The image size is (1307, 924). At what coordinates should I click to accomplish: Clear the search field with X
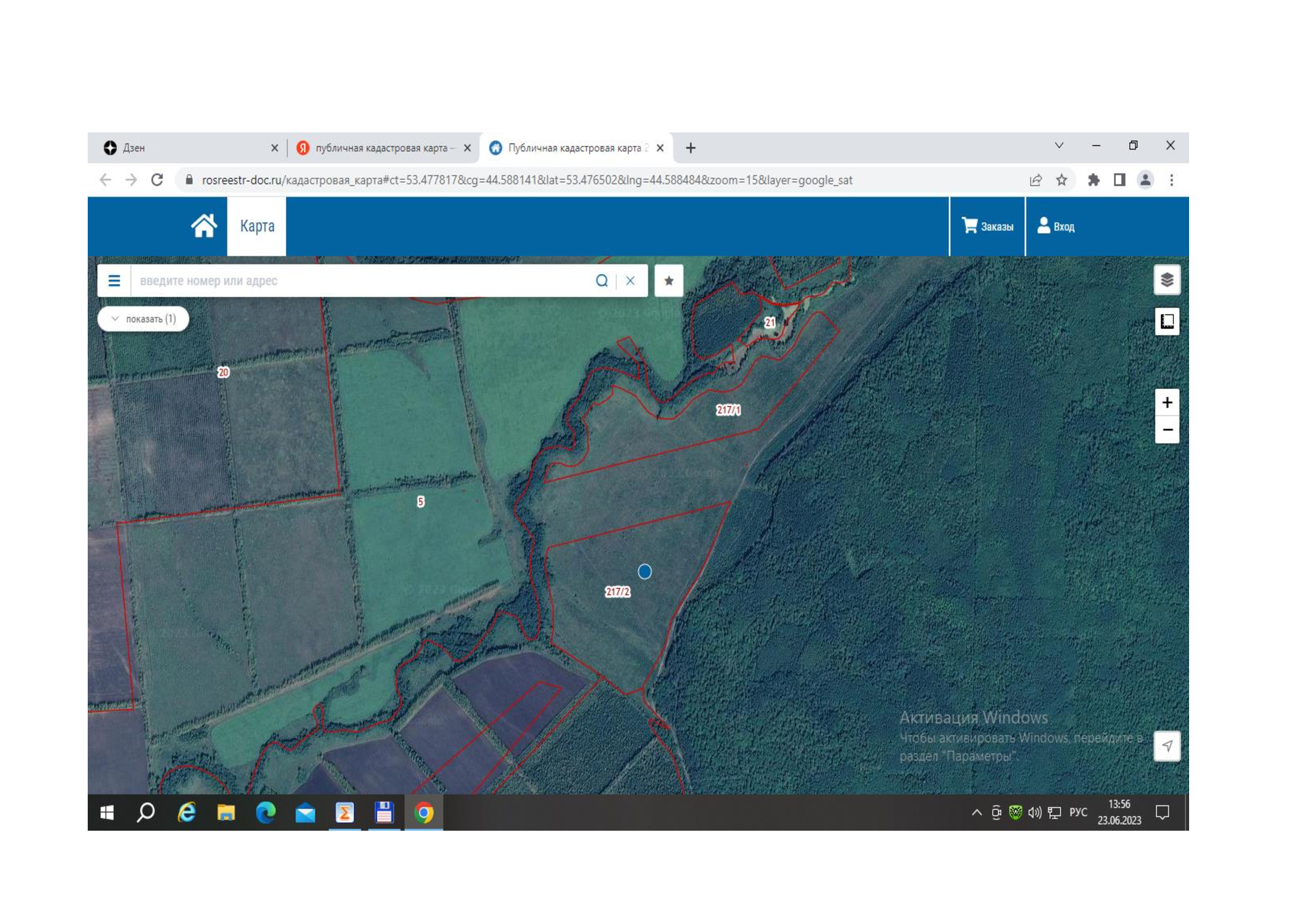[630, 280]
